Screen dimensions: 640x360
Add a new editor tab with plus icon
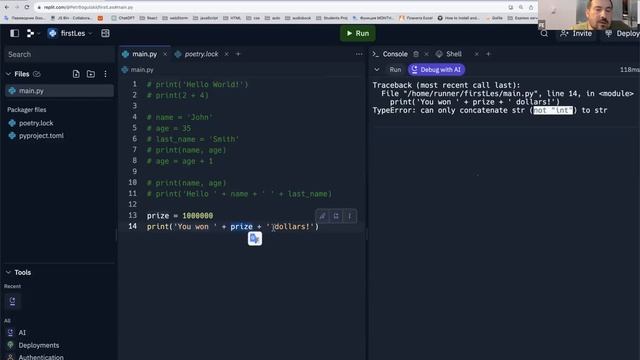tap(238, 54)
